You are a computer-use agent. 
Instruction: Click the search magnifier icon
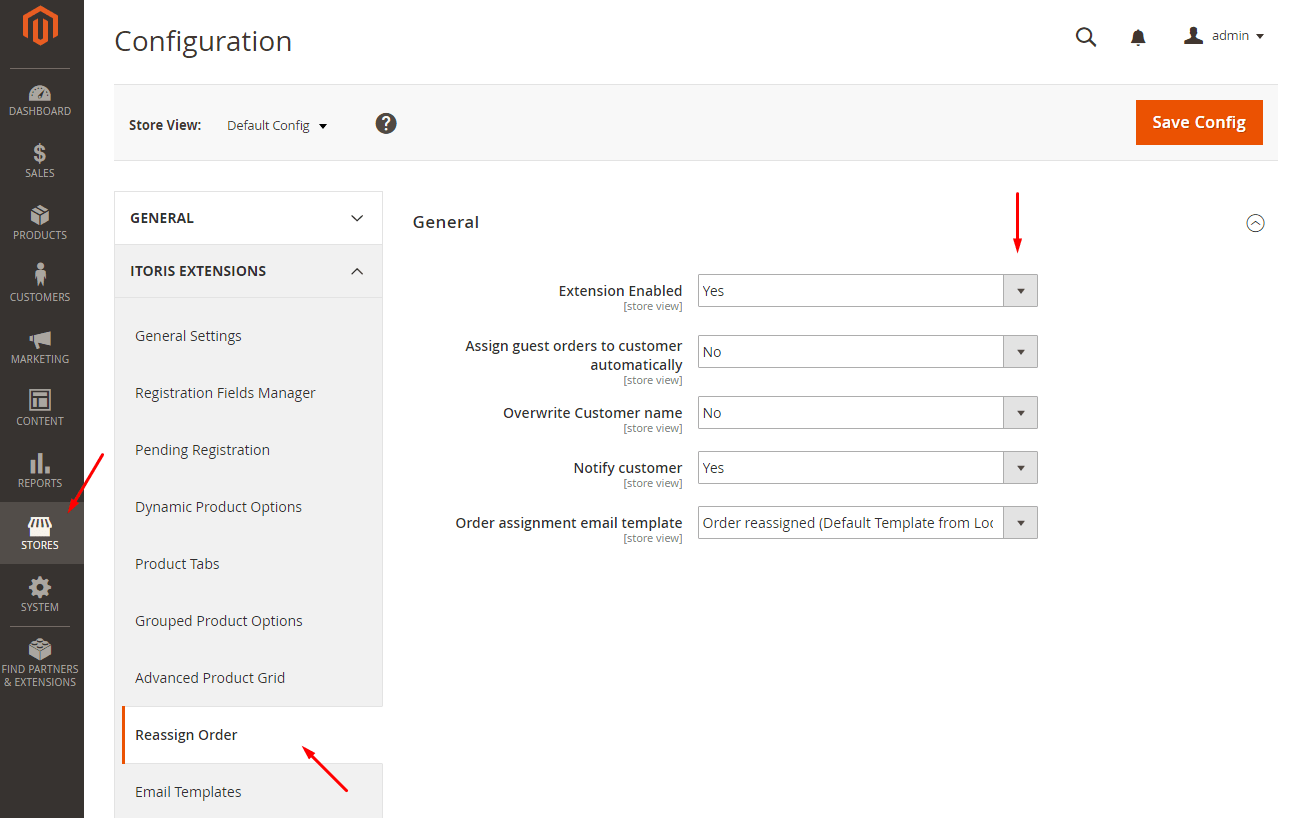click(1086, 36)
